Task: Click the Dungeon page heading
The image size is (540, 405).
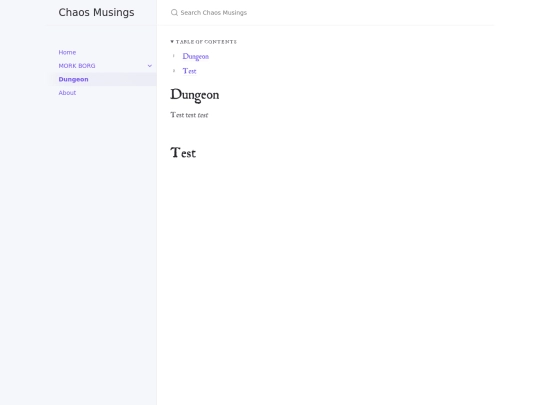Action: point(195,95)
